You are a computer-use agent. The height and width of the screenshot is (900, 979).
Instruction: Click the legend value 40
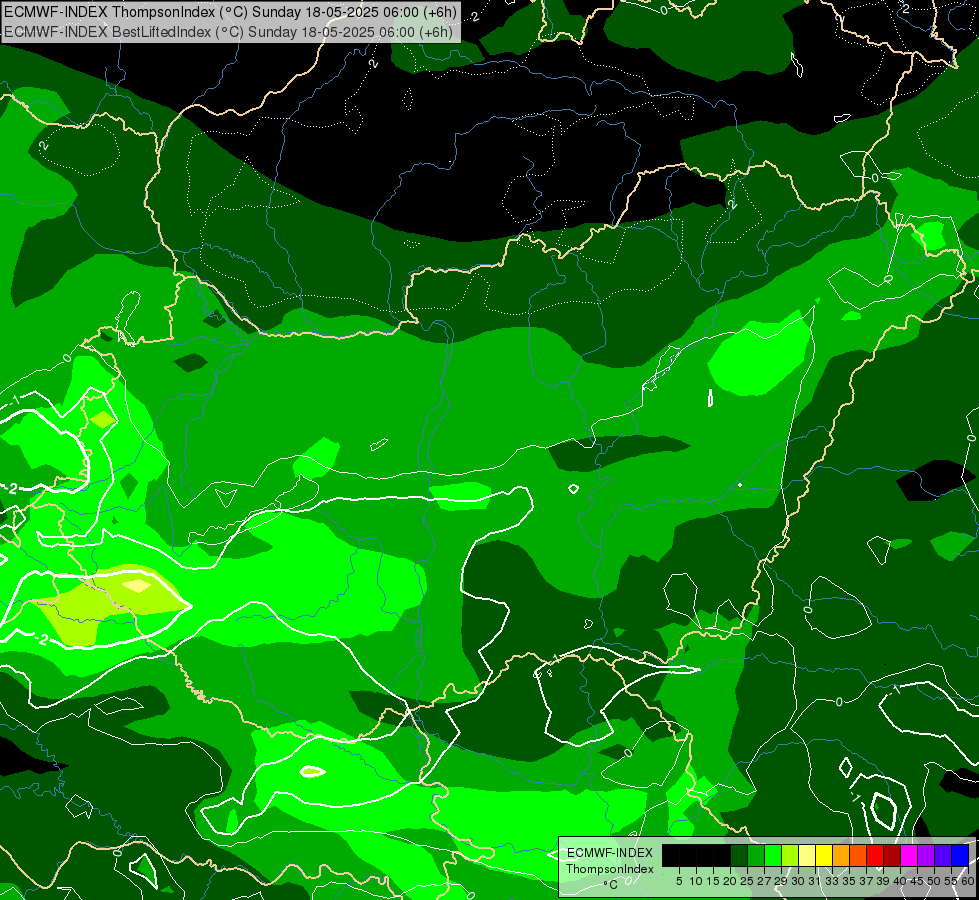point(900,881)
